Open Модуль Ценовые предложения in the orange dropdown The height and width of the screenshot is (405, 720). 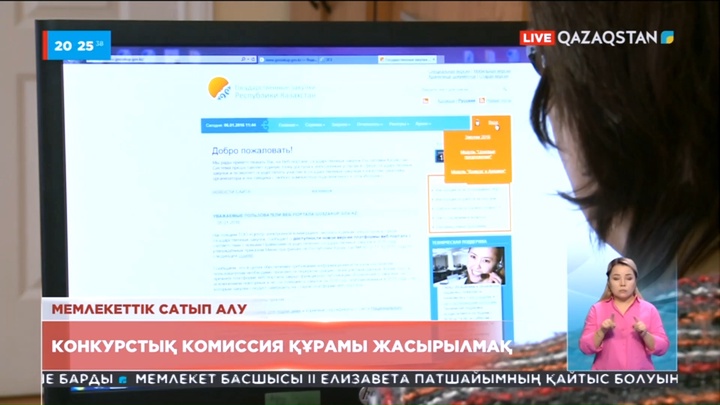tap(478, 154)
